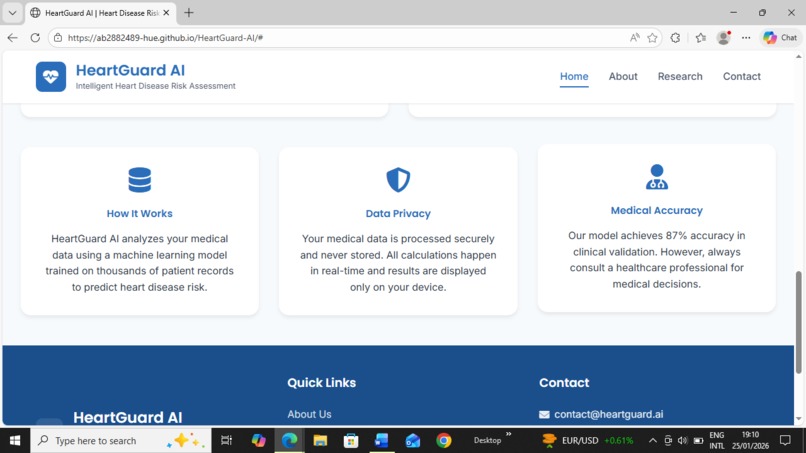Open Favorites list icon
The width and height of the screenshot is (806, 453).
701,38
